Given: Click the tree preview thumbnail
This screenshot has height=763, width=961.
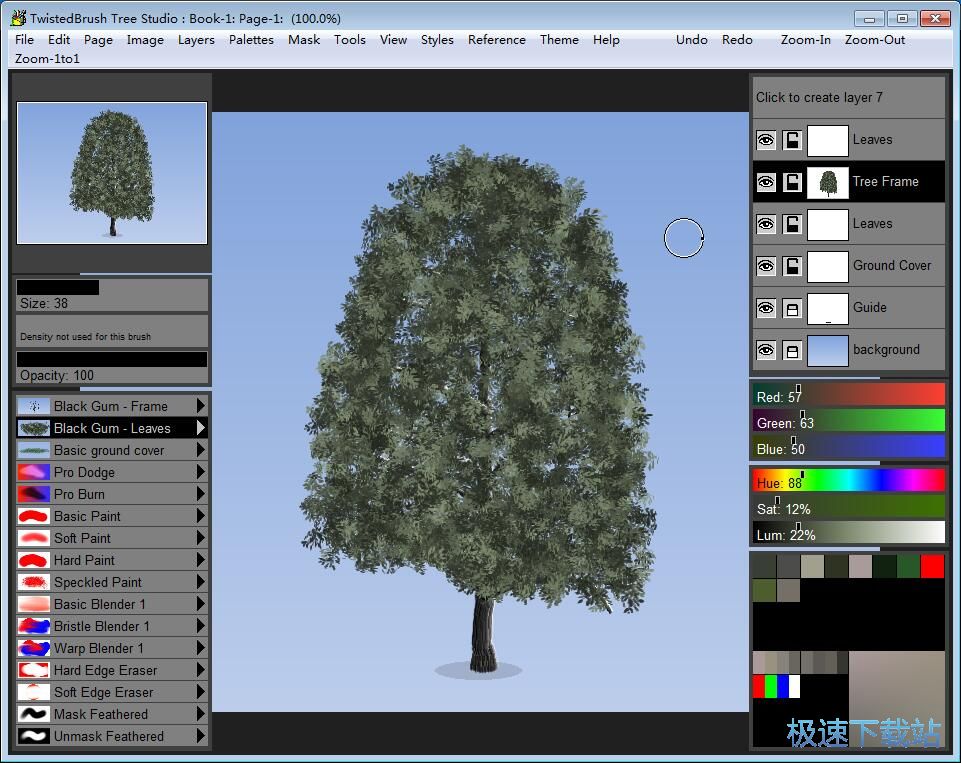Looking at the screenshot, I should [x=112, y=173].
